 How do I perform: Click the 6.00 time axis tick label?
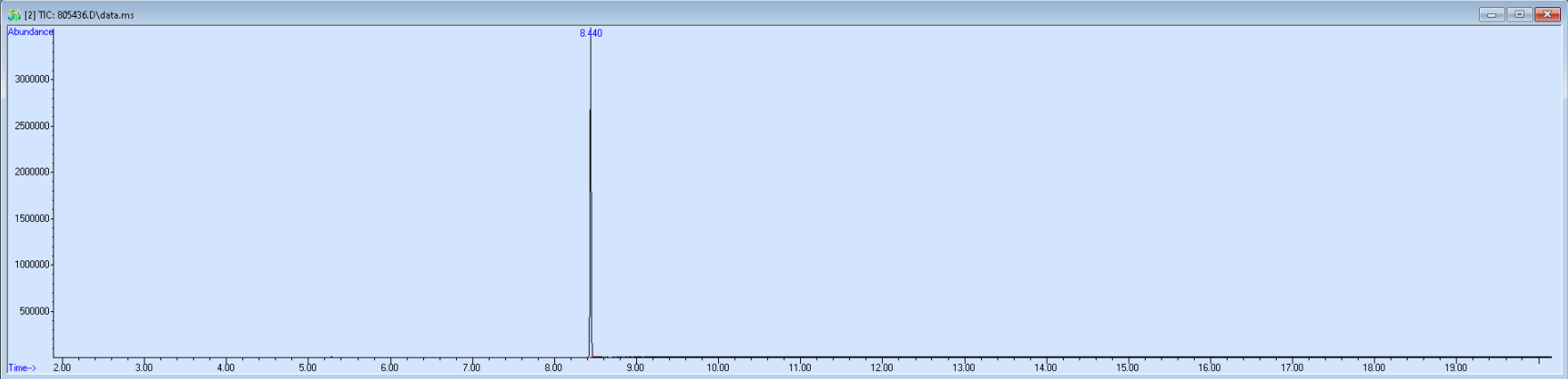(389, 367)
